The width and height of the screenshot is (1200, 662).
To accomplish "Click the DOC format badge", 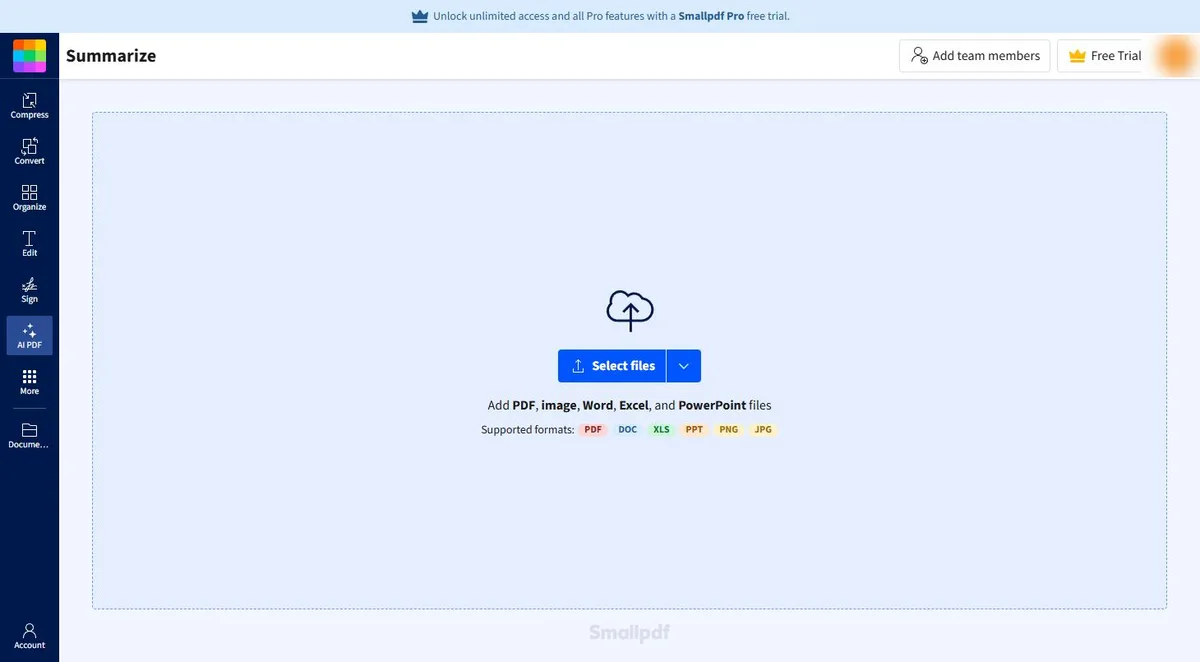I will (627, 430).
